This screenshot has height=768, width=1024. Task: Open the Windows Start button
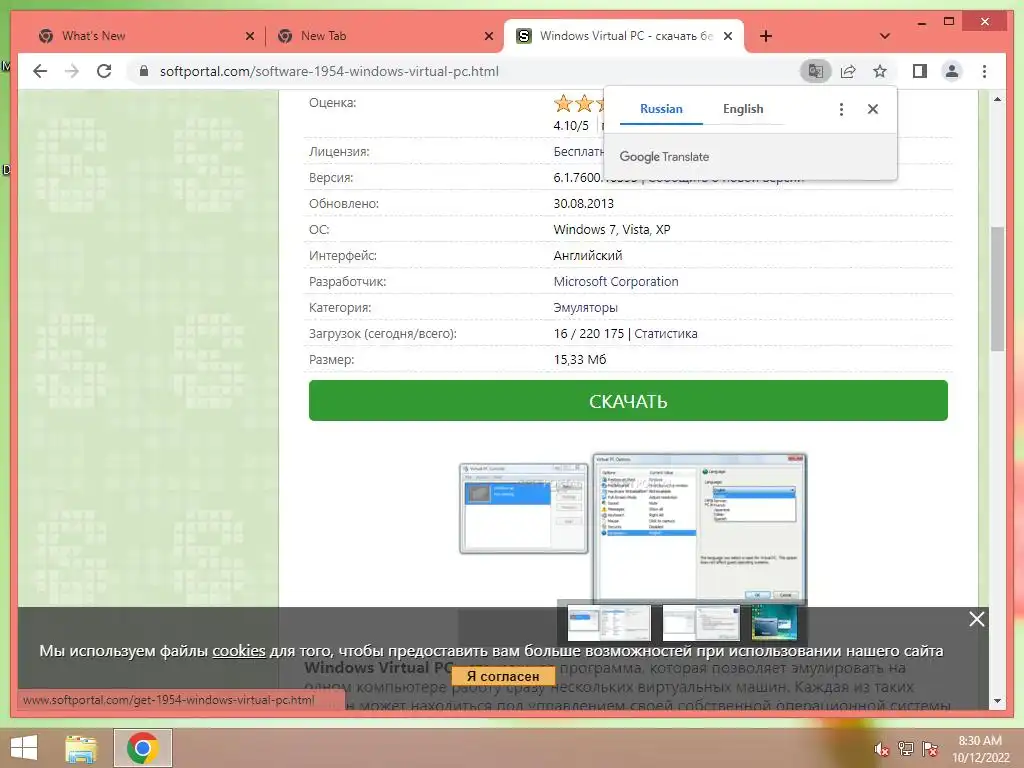(x=24, y=748)
